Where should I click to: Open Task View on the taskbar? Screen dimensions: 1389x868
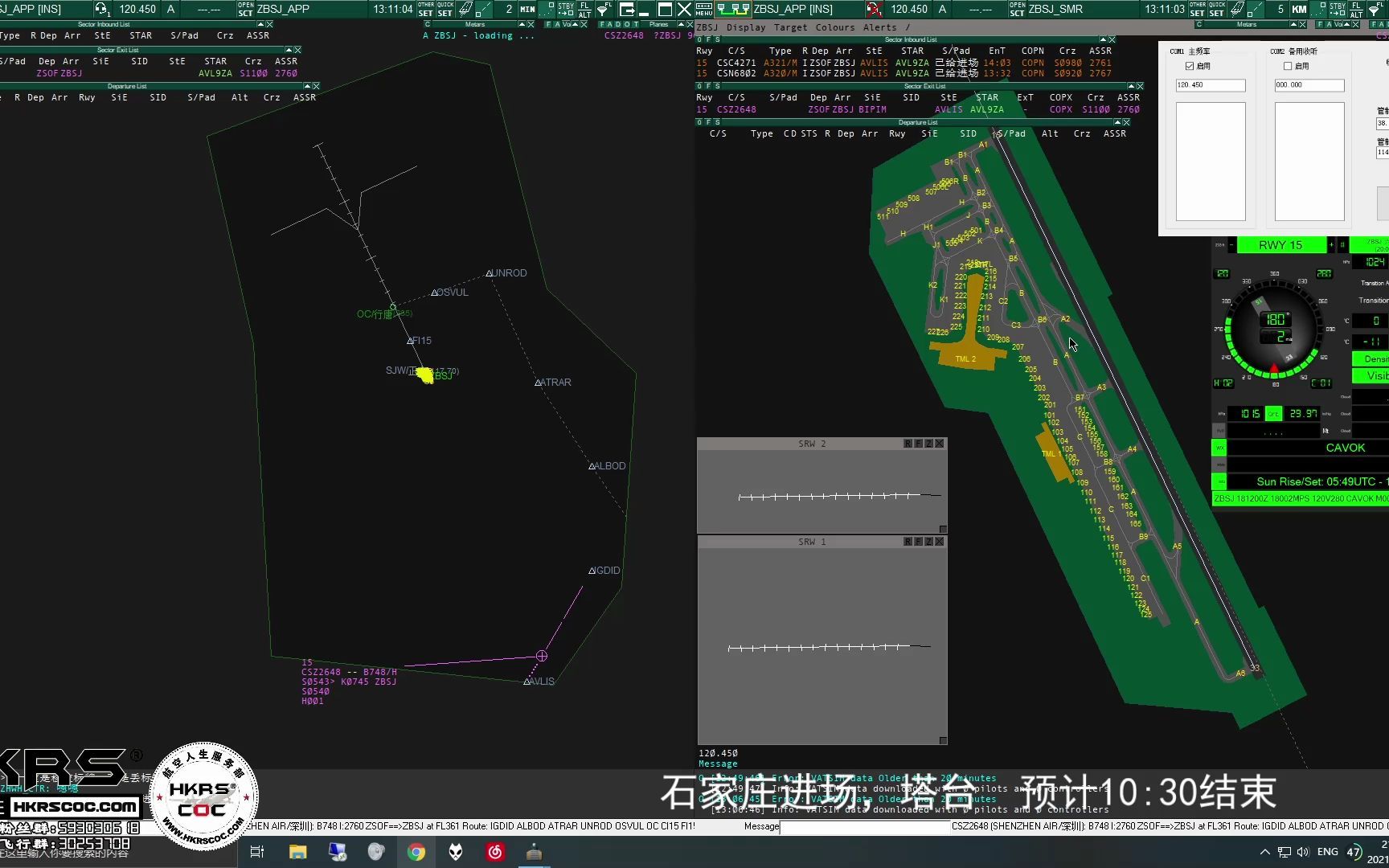257,852
